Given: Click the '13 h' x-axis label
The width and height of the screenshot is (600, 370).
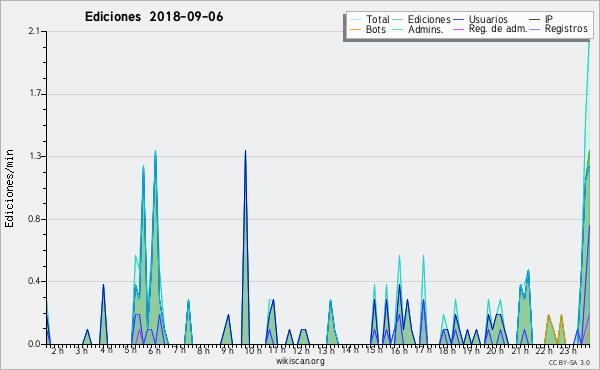Looking at the screenshot, I should [326, 351].
